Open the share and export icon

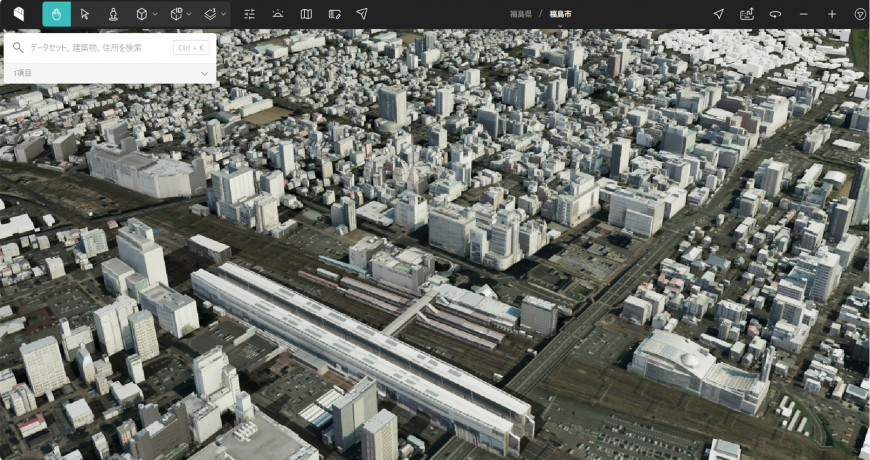747,14
